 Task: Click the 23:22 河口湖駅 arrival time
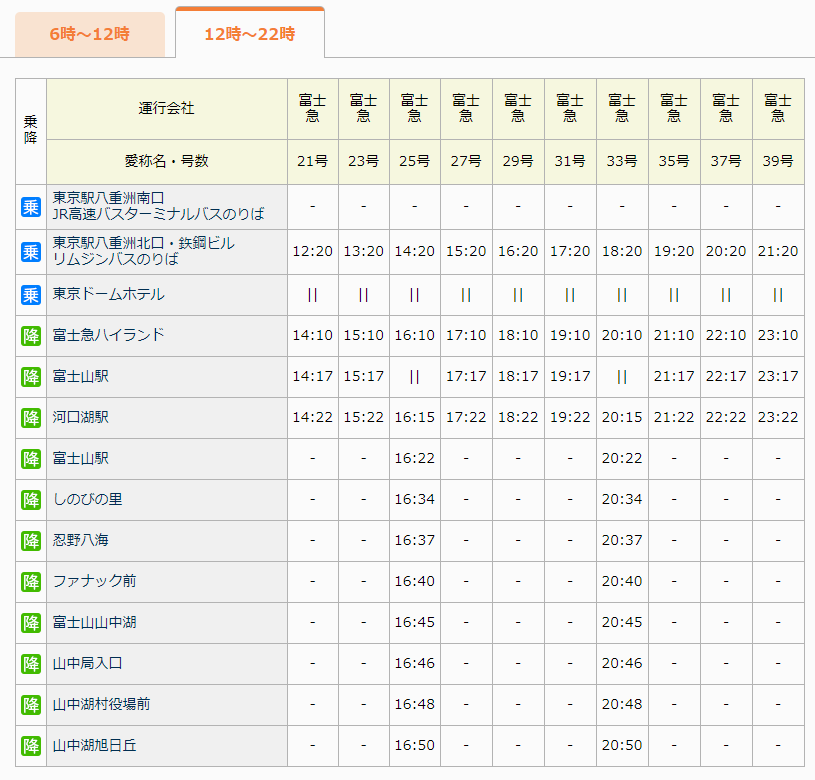pyautogui.click(x=778, y=417)
